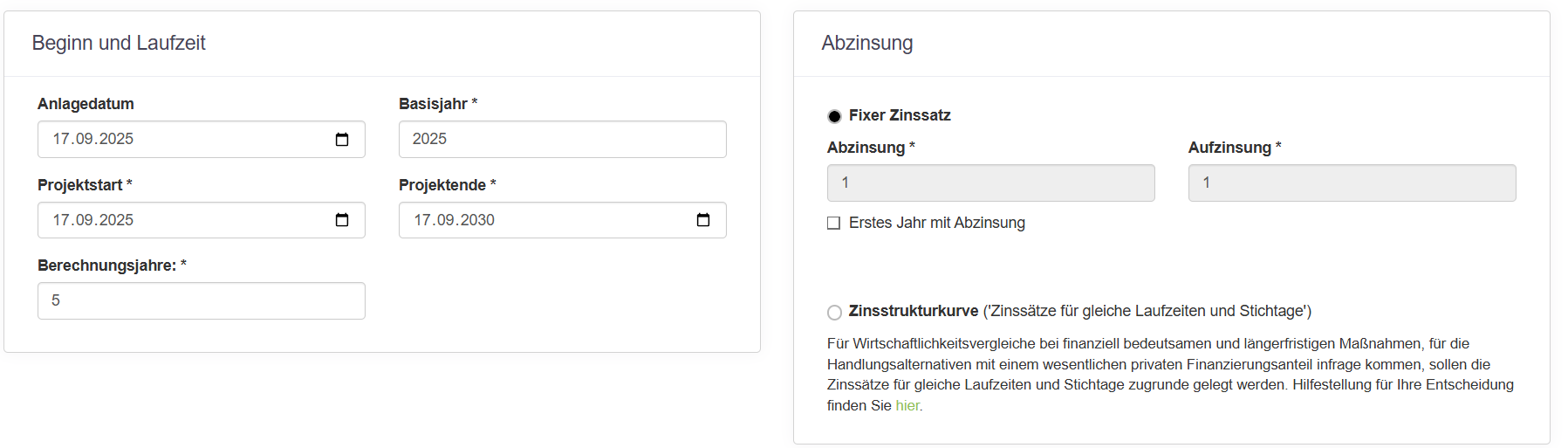Open the green 'hier' help link
Screen dimensions: 1568x448
click(x=907, y=406)
